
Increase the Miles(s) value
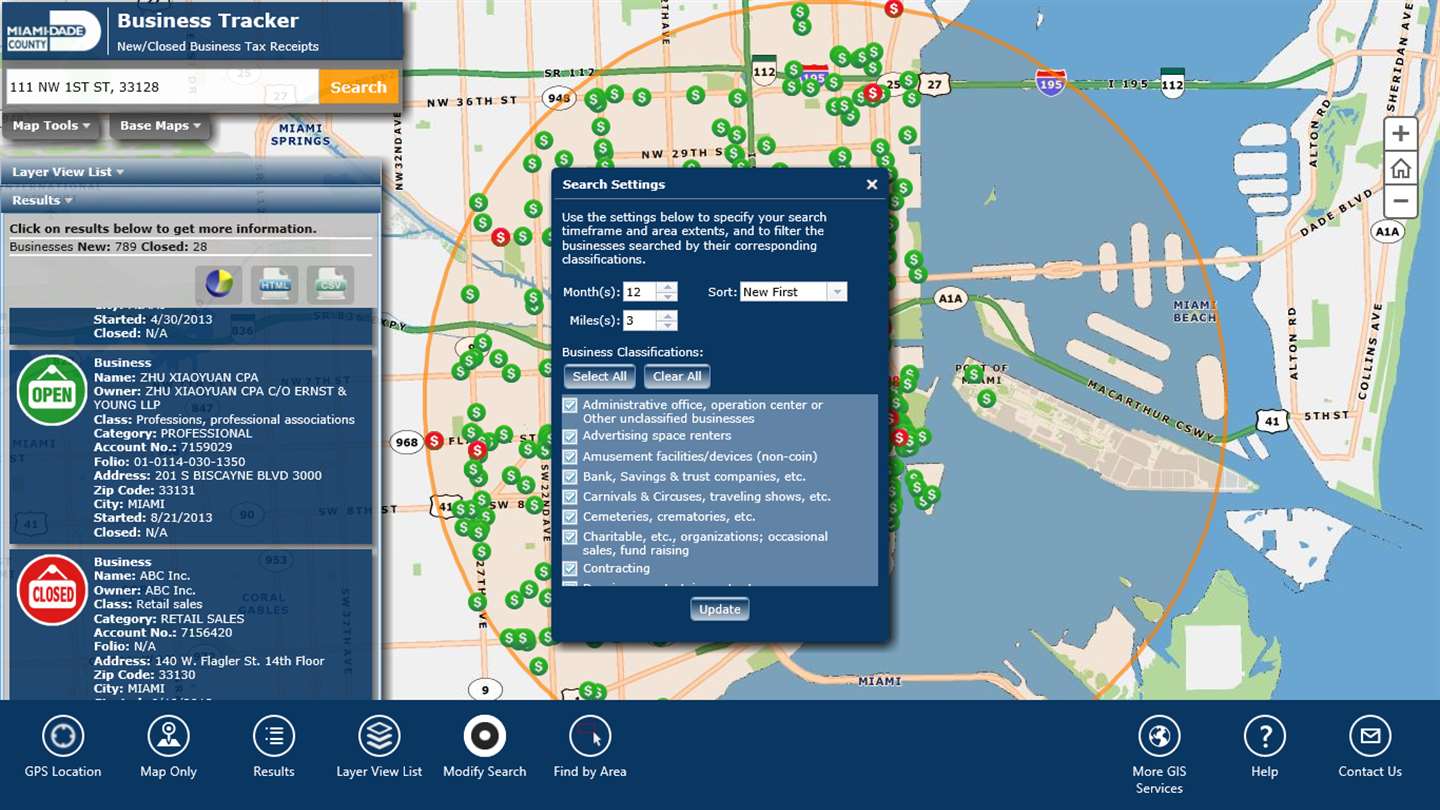coord(668,315)
